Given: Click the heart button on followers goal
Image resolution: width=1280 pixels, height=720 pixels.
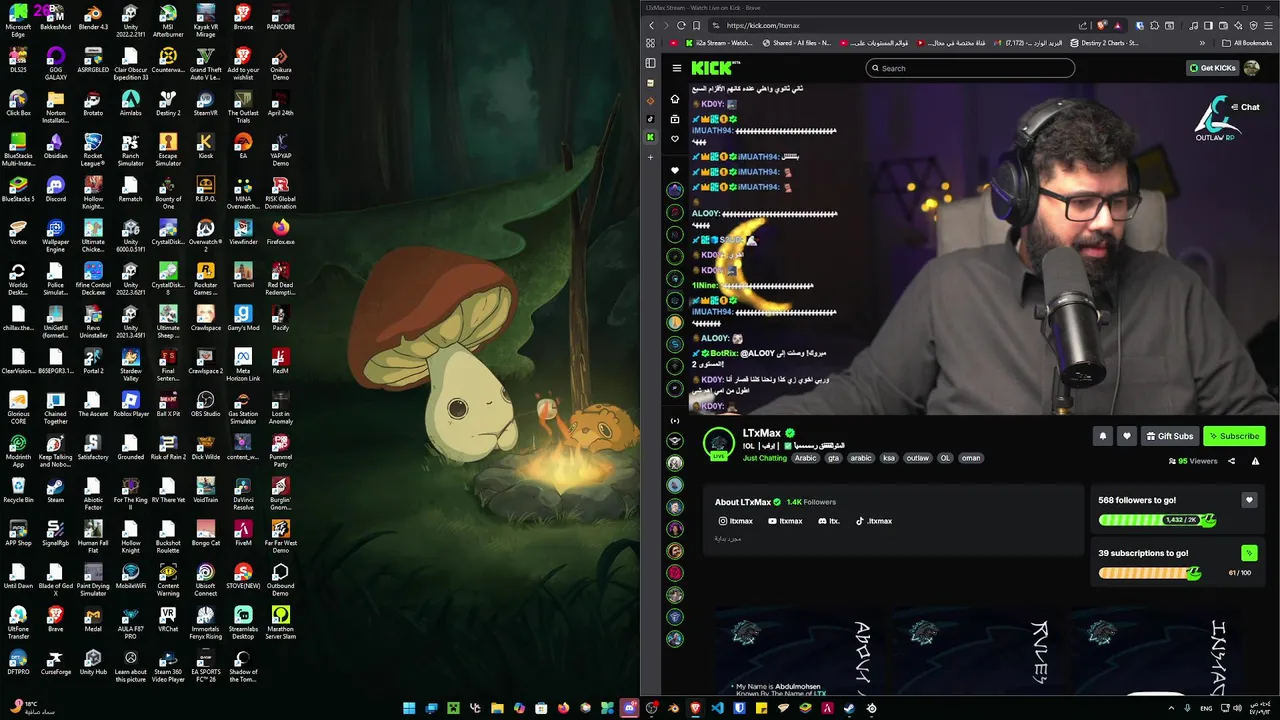Looking at the screenshot, I should (1248, 500).
